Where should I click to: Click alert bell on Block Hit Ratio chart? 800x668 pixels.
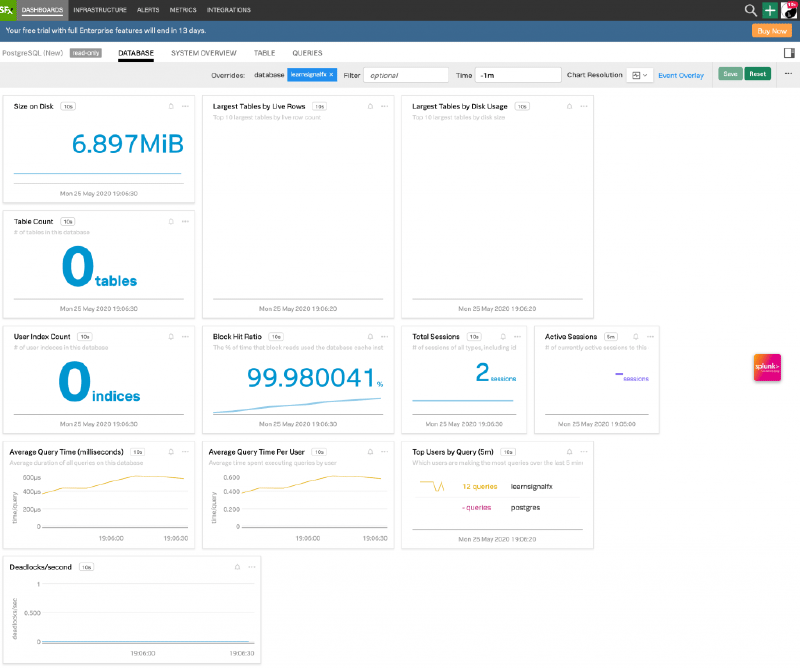pos(370,337)
